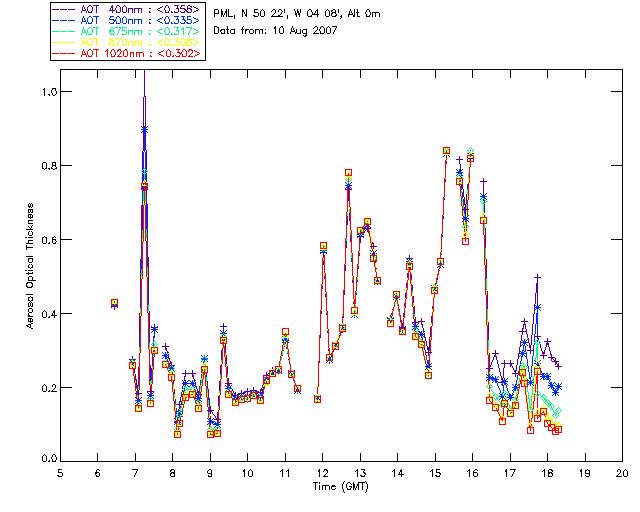
Task: Click the x-axis tick label 12
Action: pos(322,473)
